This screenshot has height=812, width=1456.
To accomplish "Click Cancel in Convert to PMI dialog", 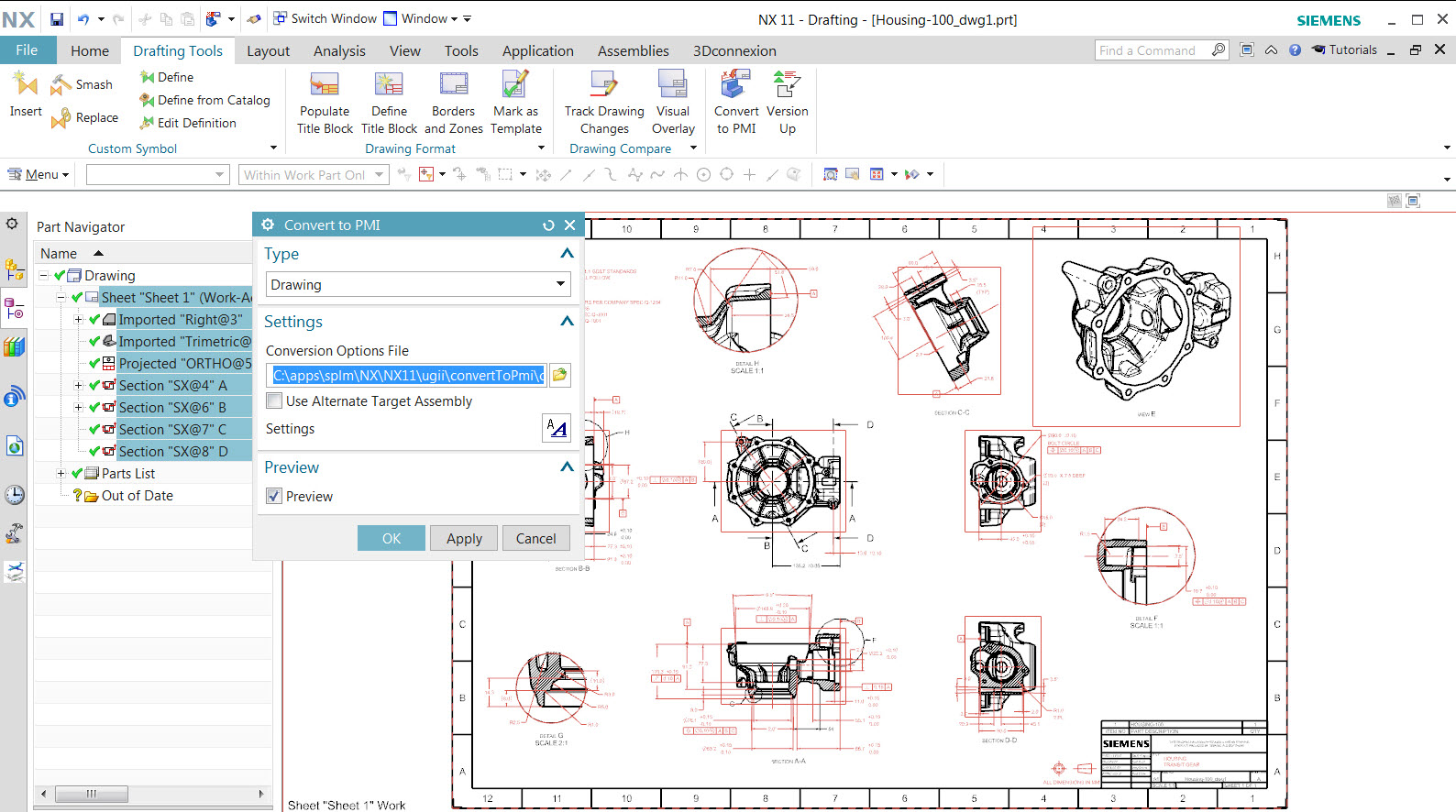I will pyautogui.click(x=535, y=539).
